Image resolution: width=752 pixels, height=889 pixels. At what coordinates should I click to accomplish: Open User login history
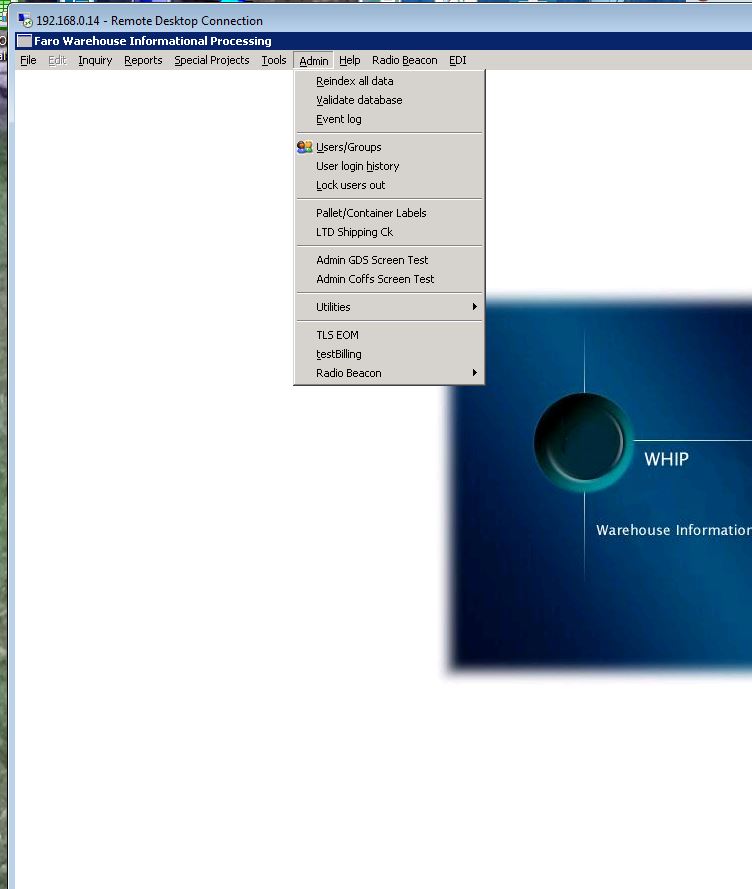point(389,166)
